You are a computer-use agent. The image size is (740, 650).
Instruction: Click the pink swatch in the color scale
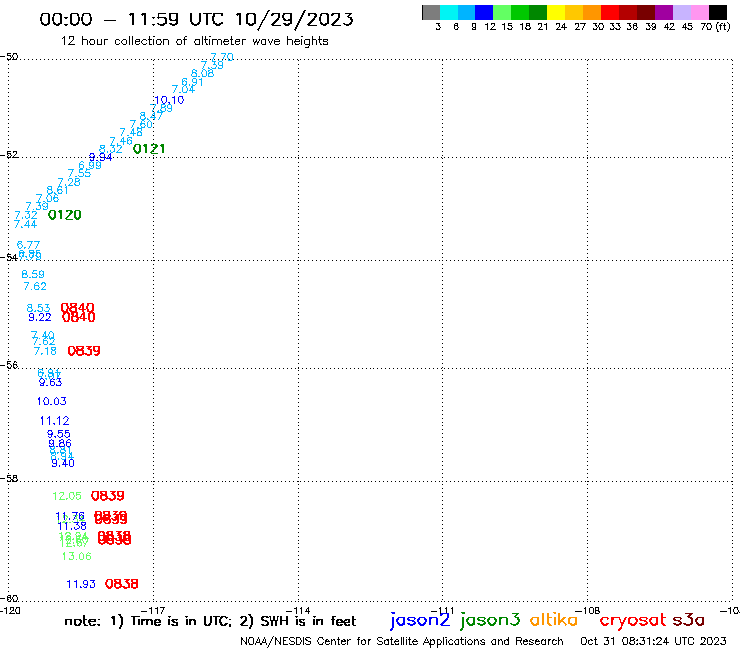coord(699,12)
